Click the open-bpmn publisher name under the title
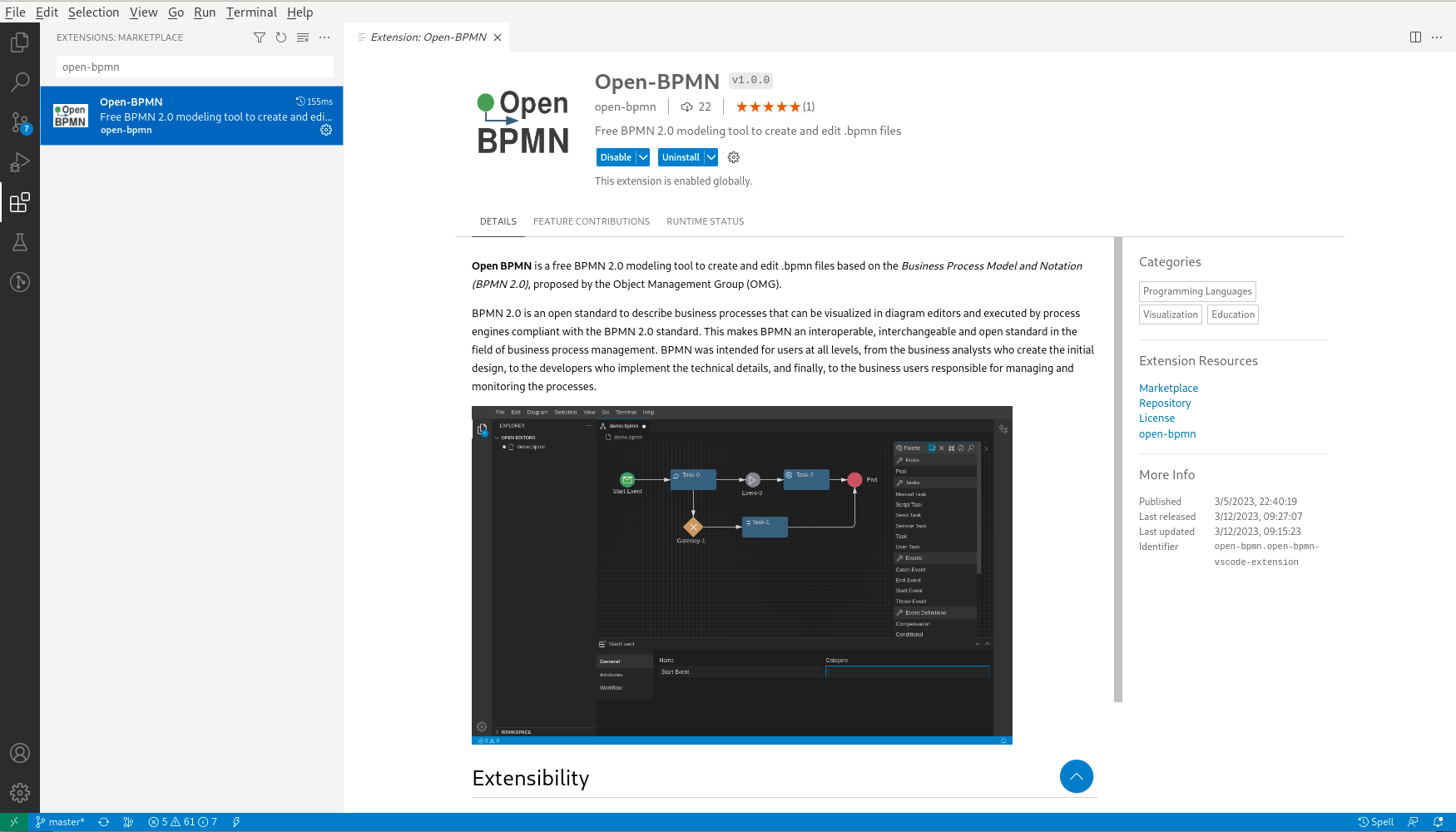 pos(625,106)
